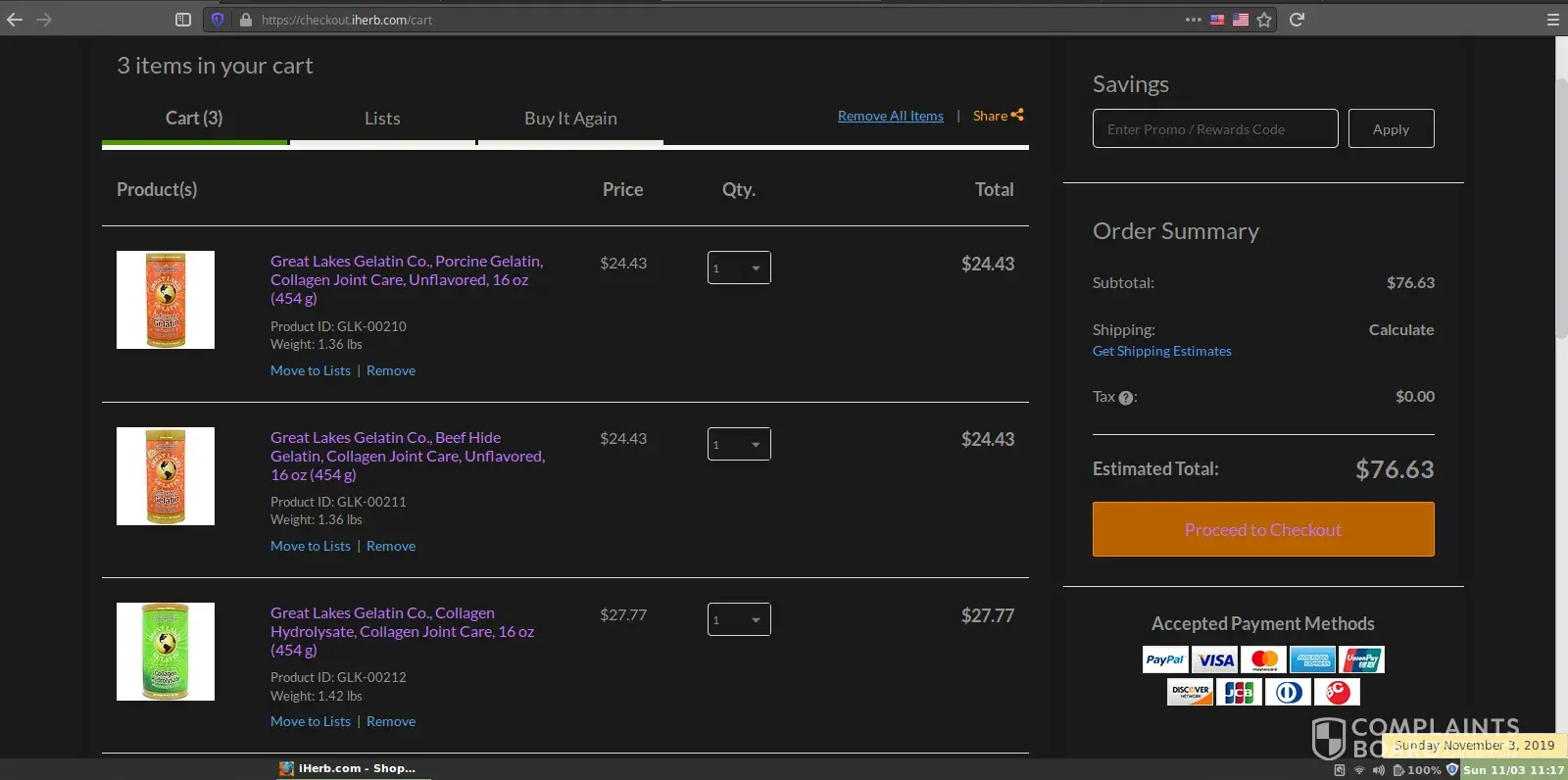Open the browser hamburger menu

coord(1552,20)
